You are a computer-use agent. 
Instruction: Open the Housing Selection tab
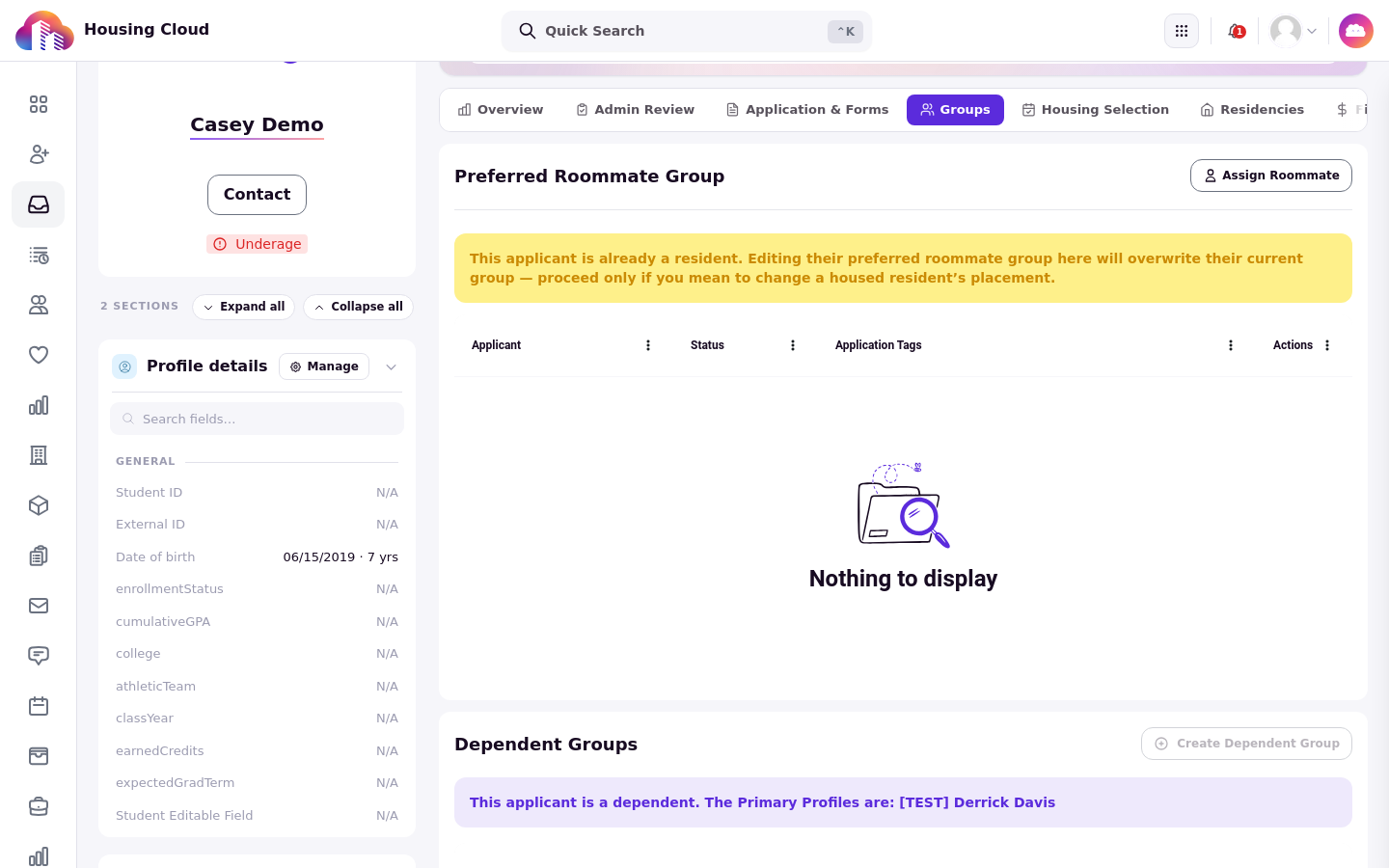pyautogui.click(x=1095, y=110)
